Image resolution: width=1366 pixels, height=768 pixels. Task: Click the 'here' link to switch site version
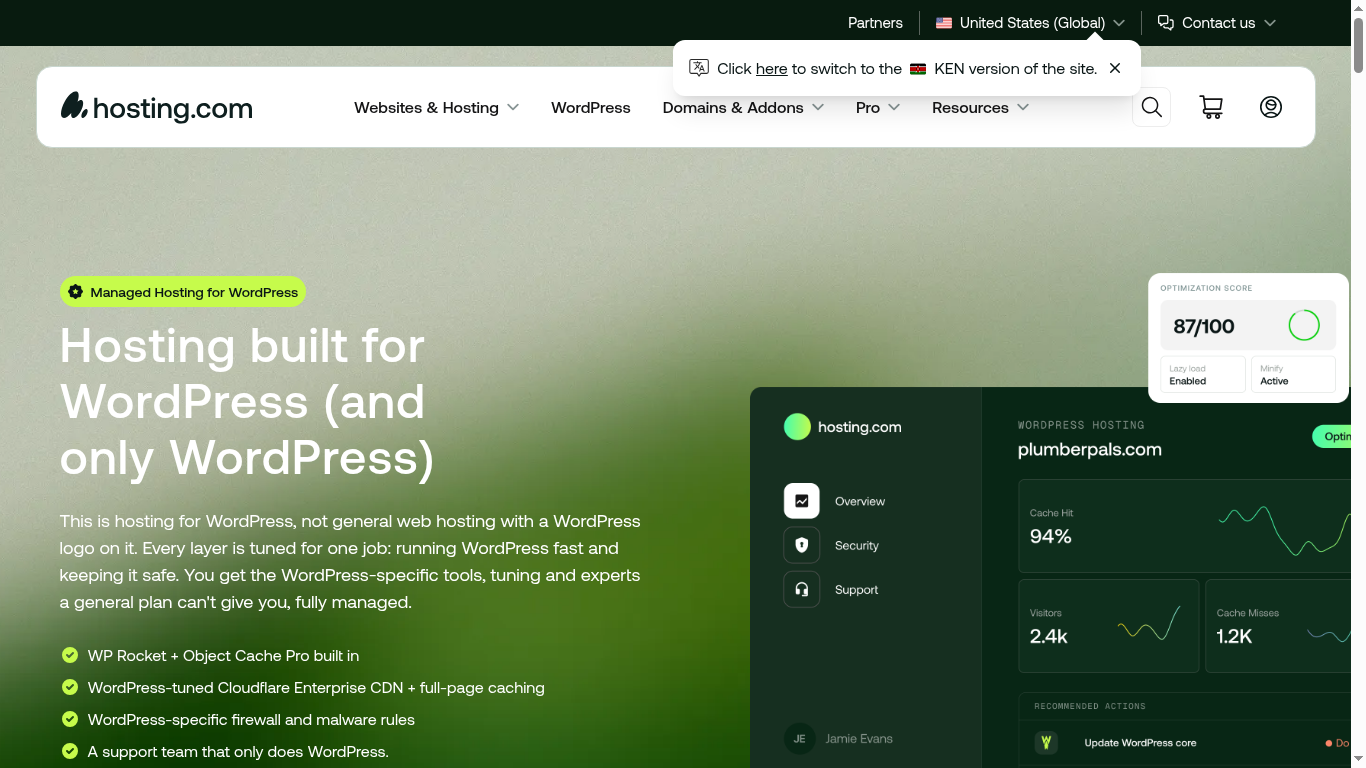click(771, 68)
